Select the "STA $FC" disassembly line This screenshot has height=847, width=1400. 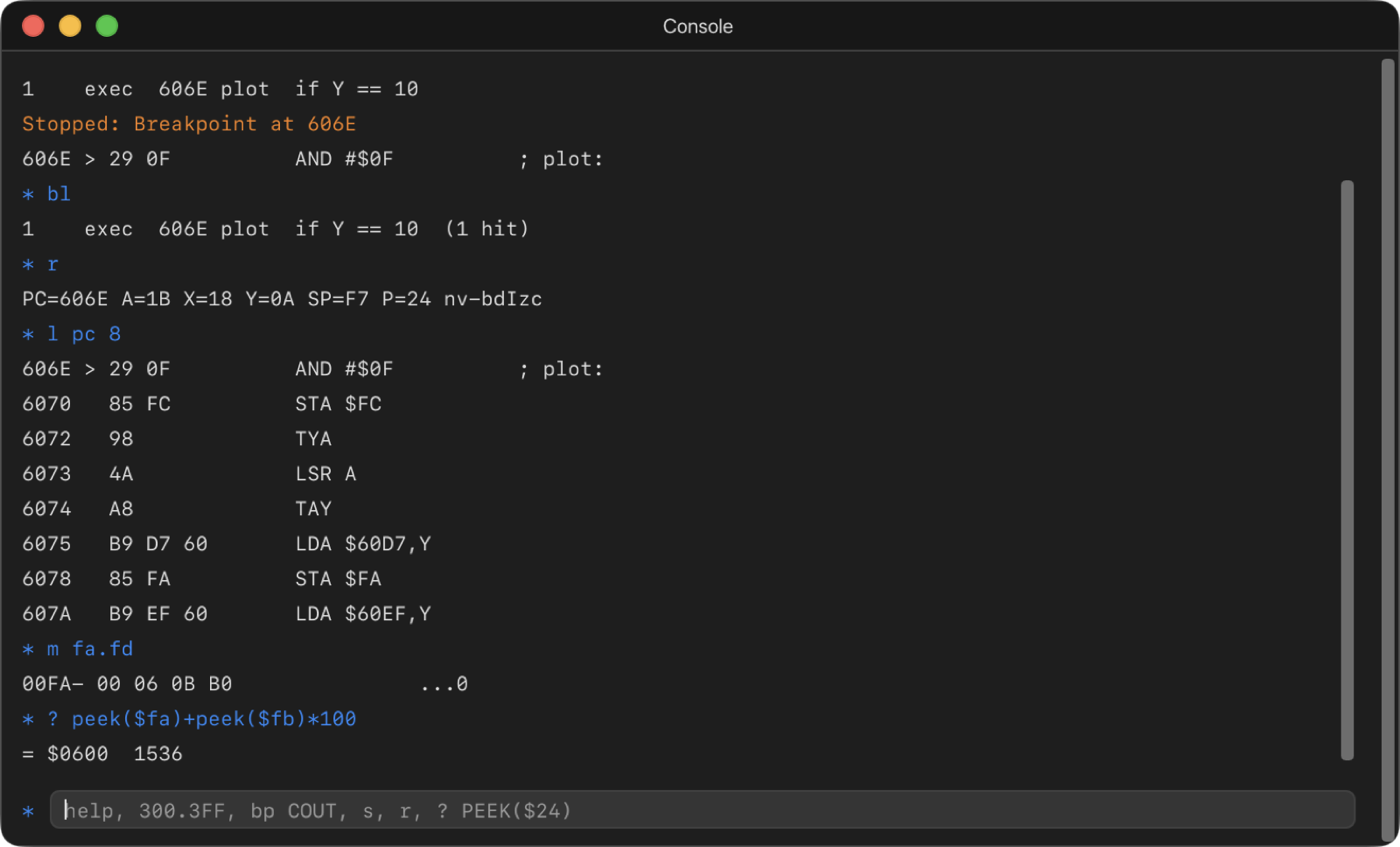coord(202,404)
